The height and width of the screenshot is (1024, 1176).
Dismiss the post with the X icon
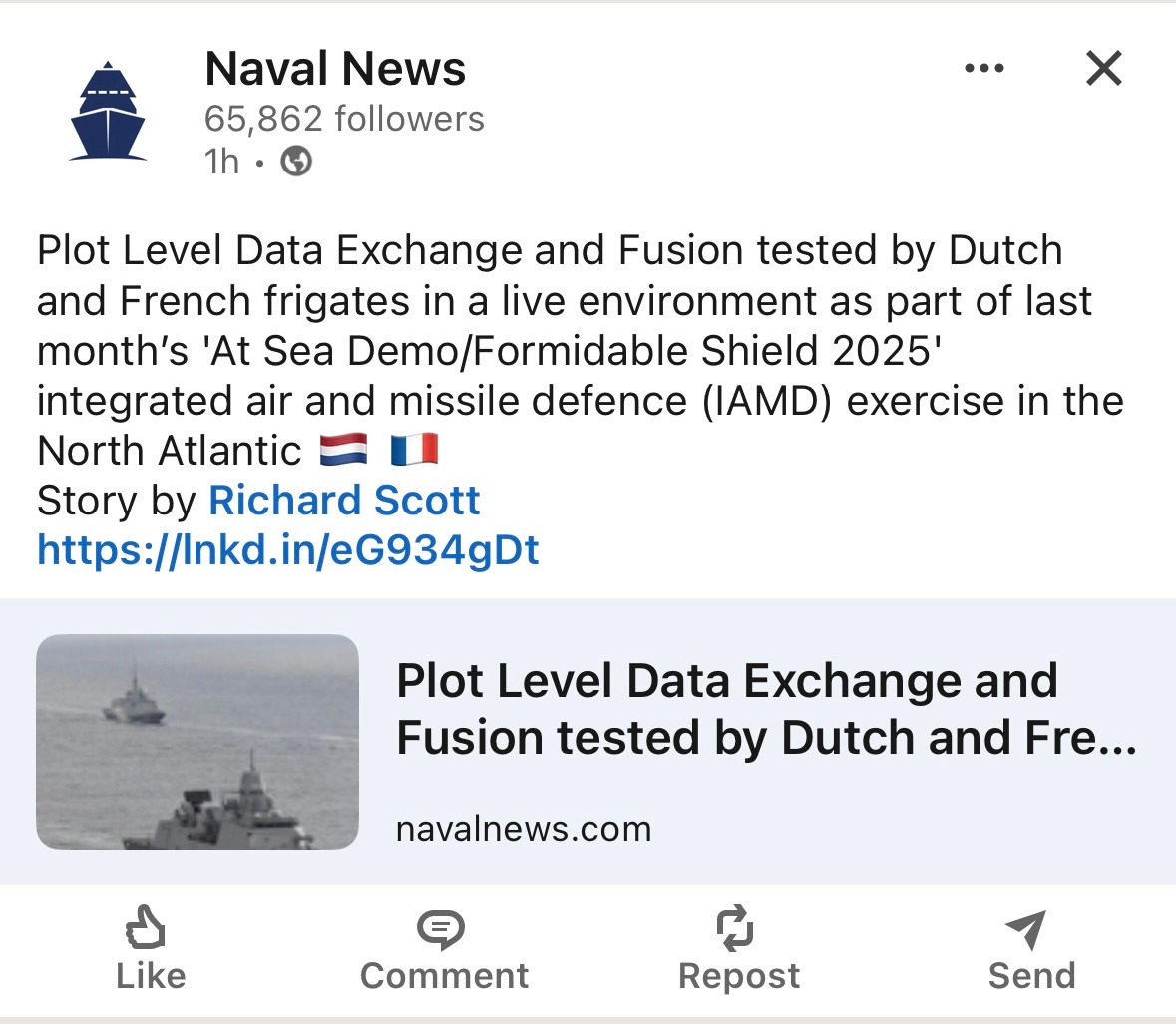click(x=1104, y=68)
